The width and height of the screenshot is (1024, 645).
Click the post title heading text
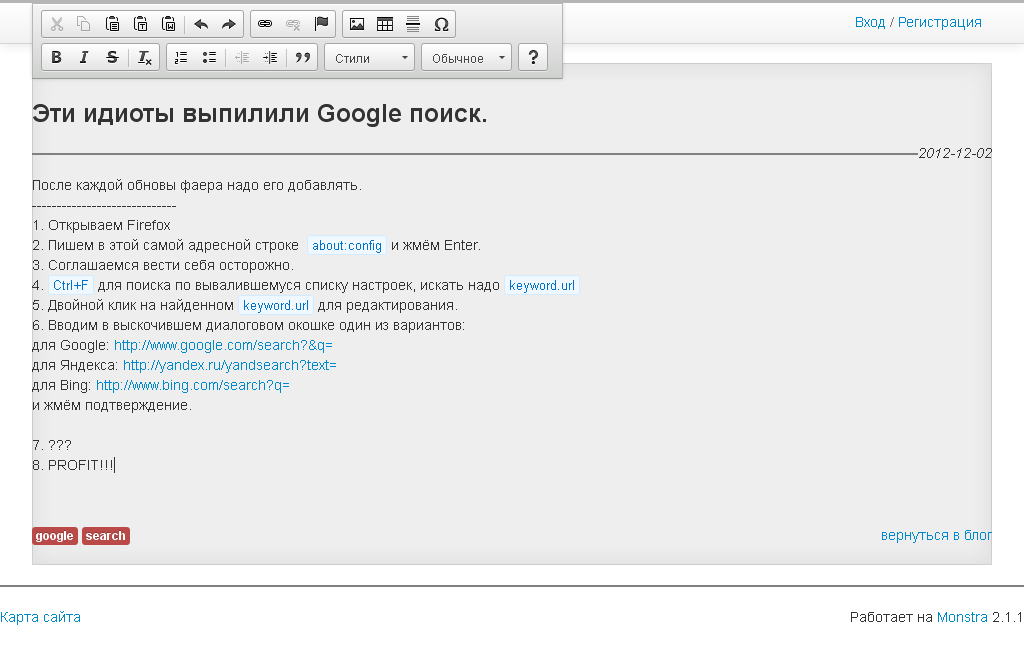point(260,114)
